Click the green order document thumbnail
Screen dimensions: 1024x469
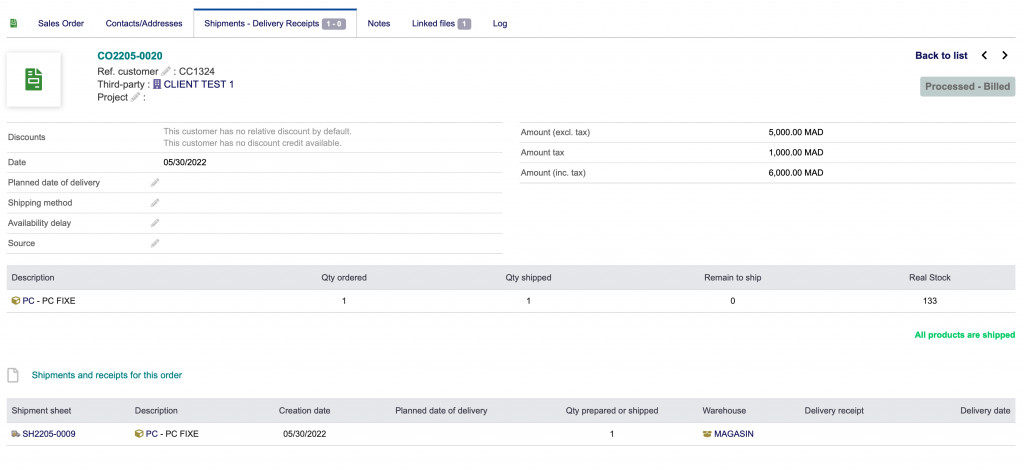[34, 80]
